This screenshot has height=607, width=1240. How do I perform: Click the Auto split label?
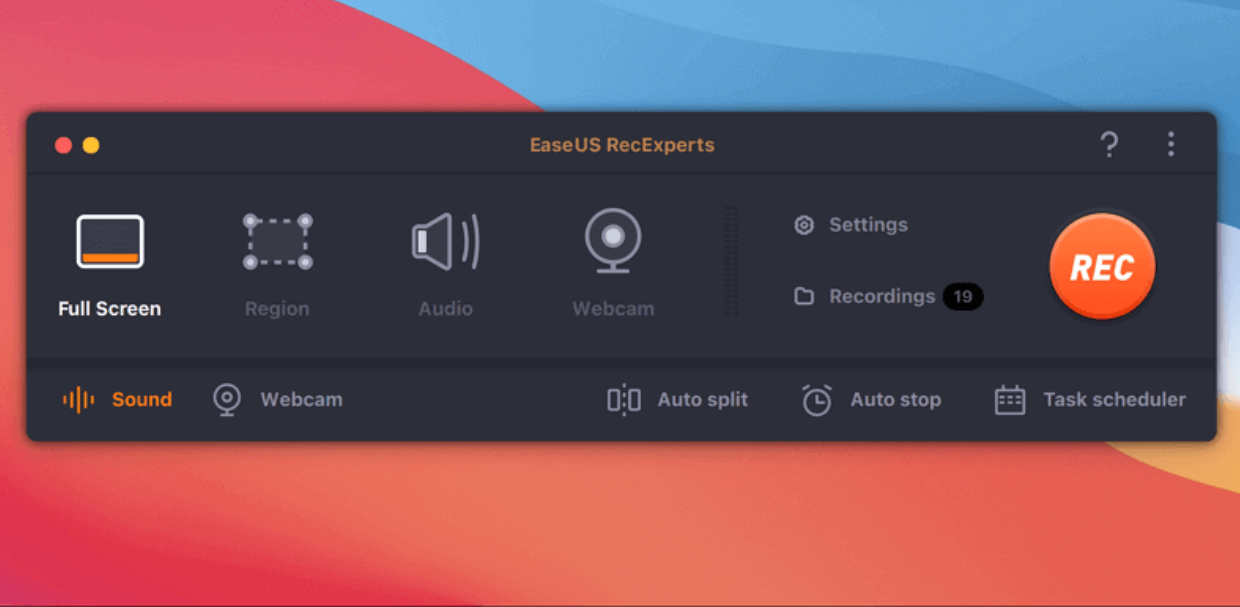(703, 400)
